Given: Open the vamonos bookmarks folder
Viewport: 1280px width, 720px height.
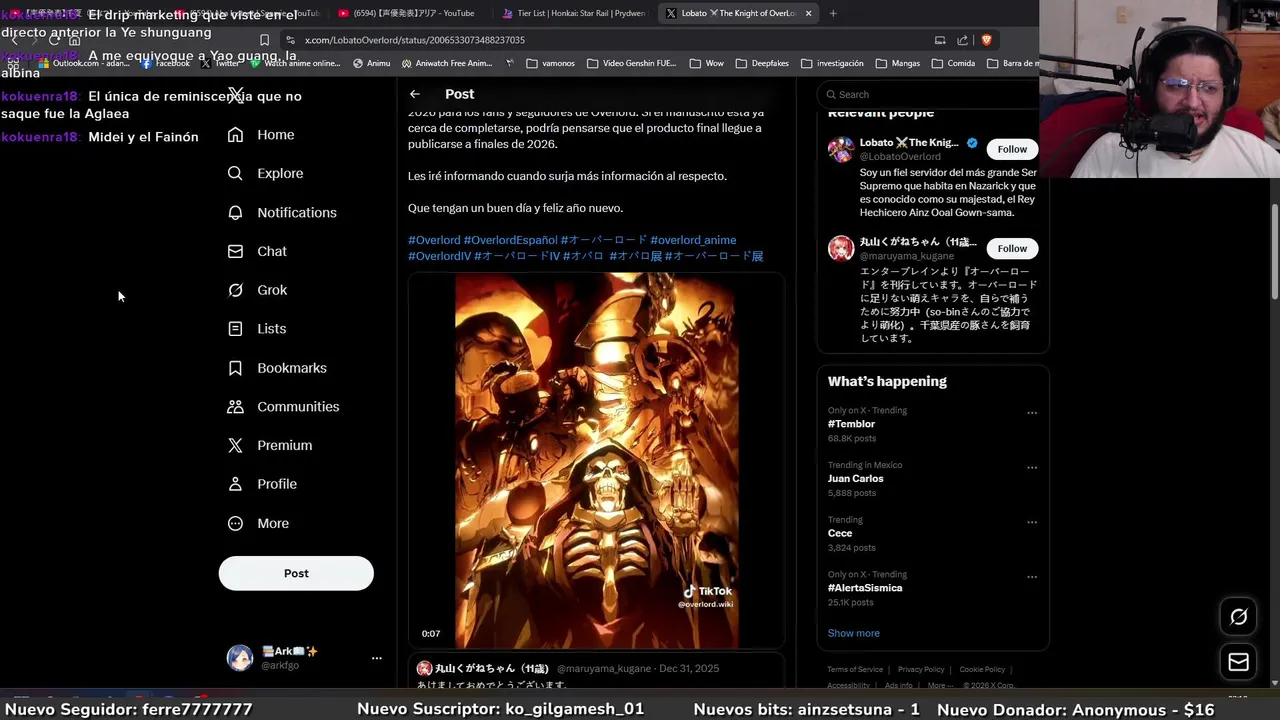Looking at the screenshot, I should coord(550,63).
